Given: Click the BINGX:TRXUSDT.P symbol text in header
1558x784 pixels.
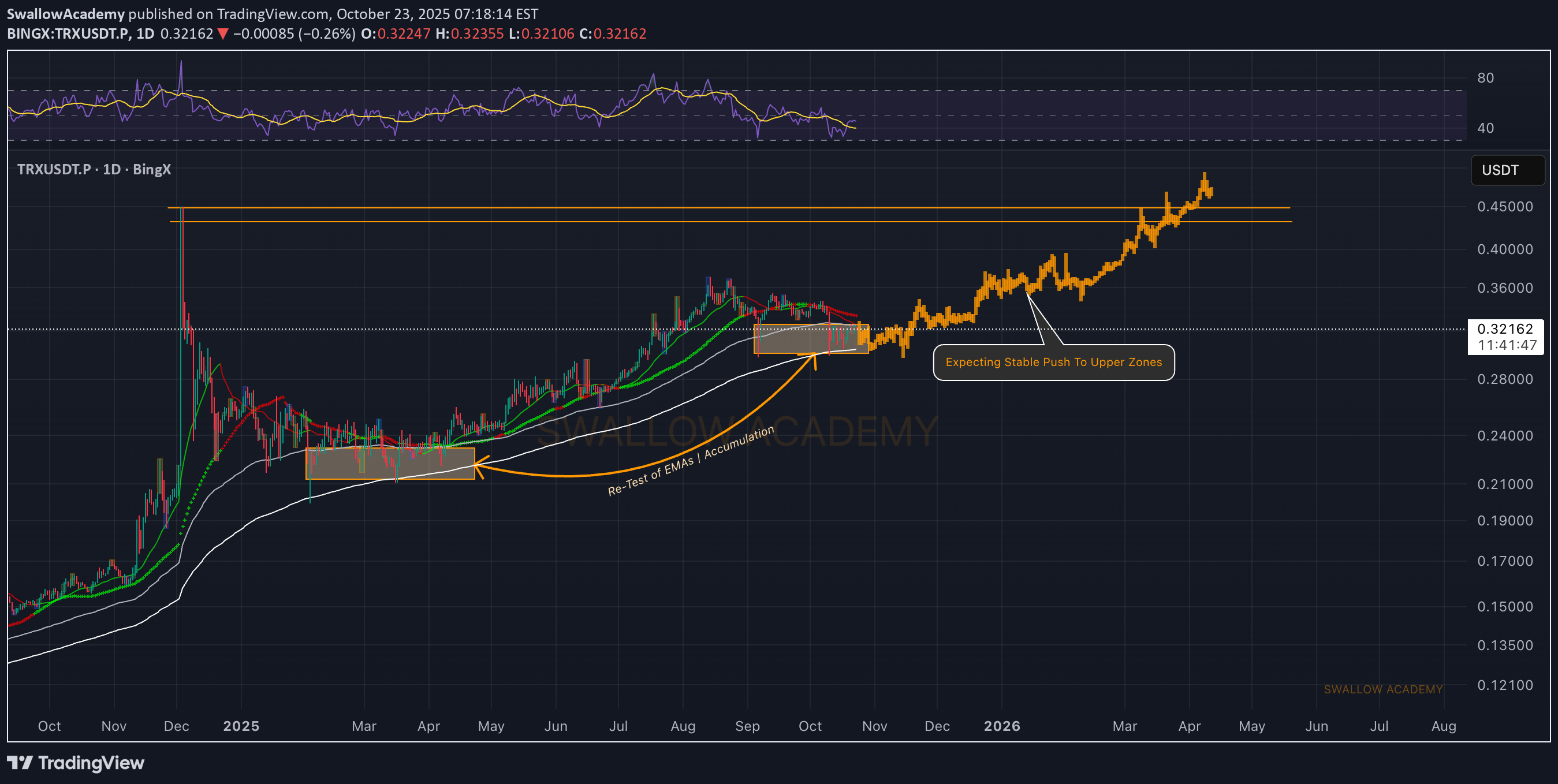Looking at the screenshot, I should click(x=68, y=34).
